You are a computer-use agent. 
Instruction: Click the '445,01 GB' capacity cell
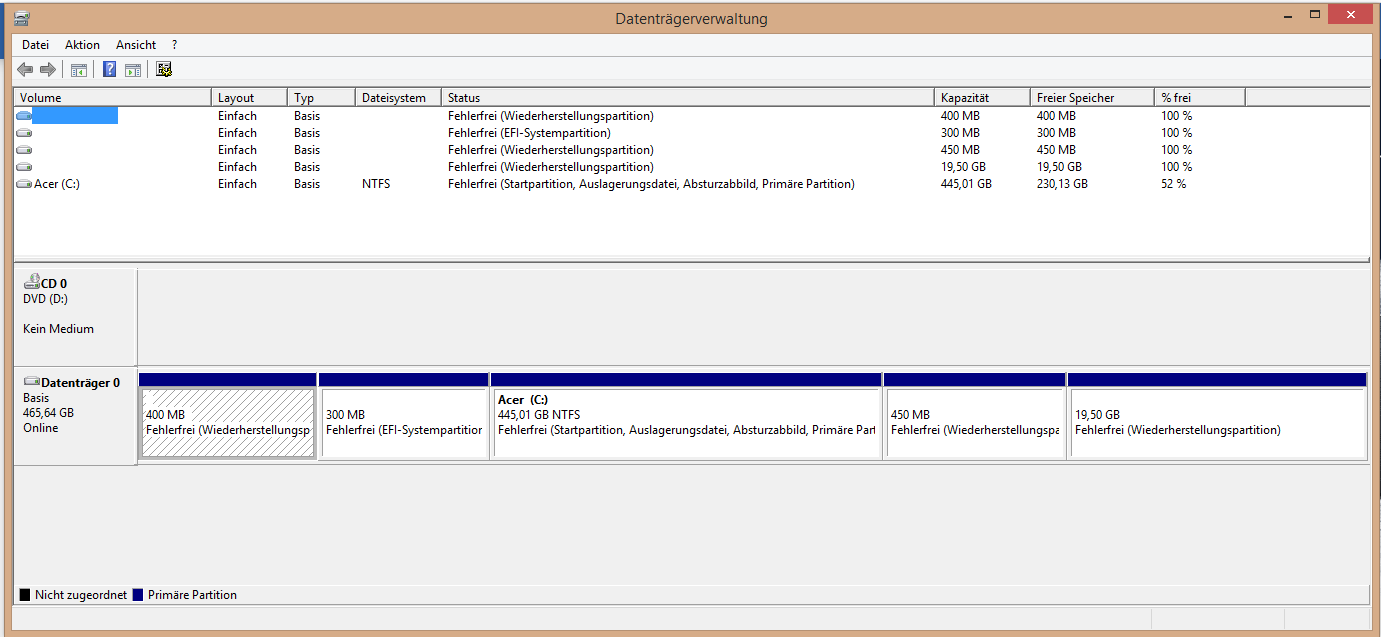[x=966, y=184]
